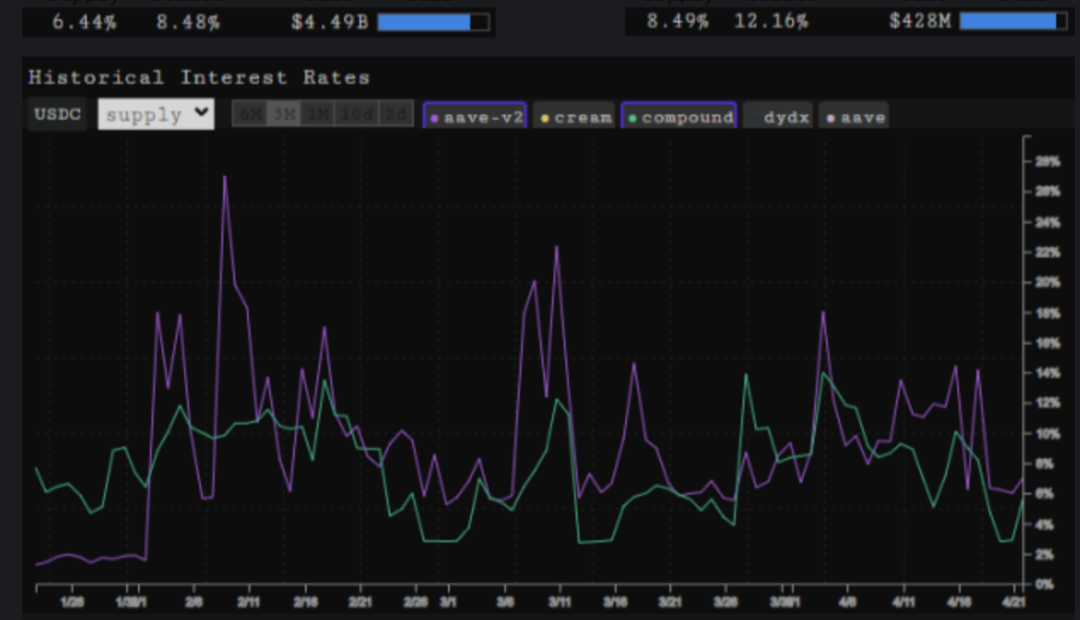
Task: Click the USDC asset button
Action: pyautogui.click(x=55, y=115)
